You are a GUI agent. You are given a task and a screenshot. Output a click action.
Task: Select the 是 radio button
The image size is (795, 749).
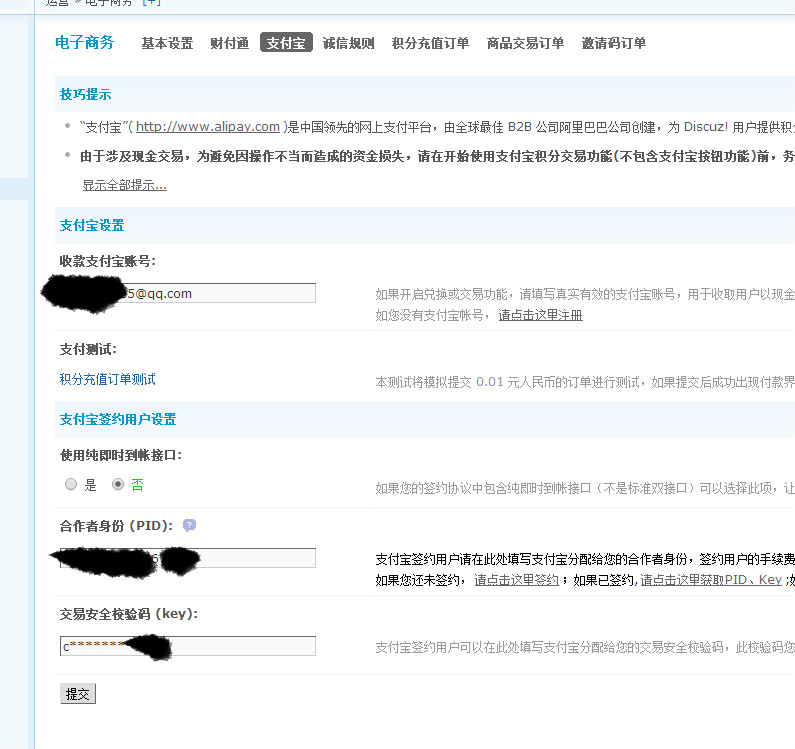pyautogui.click(x=71, y=484)
